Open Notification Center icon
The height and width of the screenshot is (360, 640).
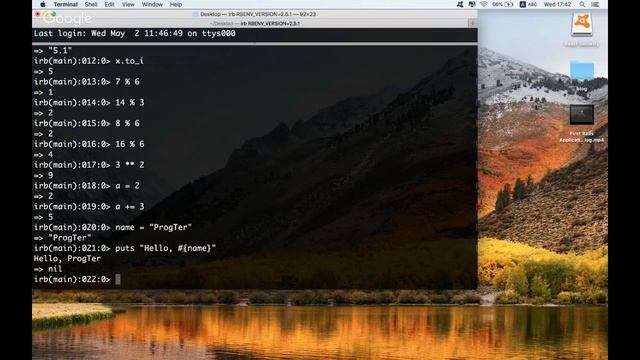[595, 4]
